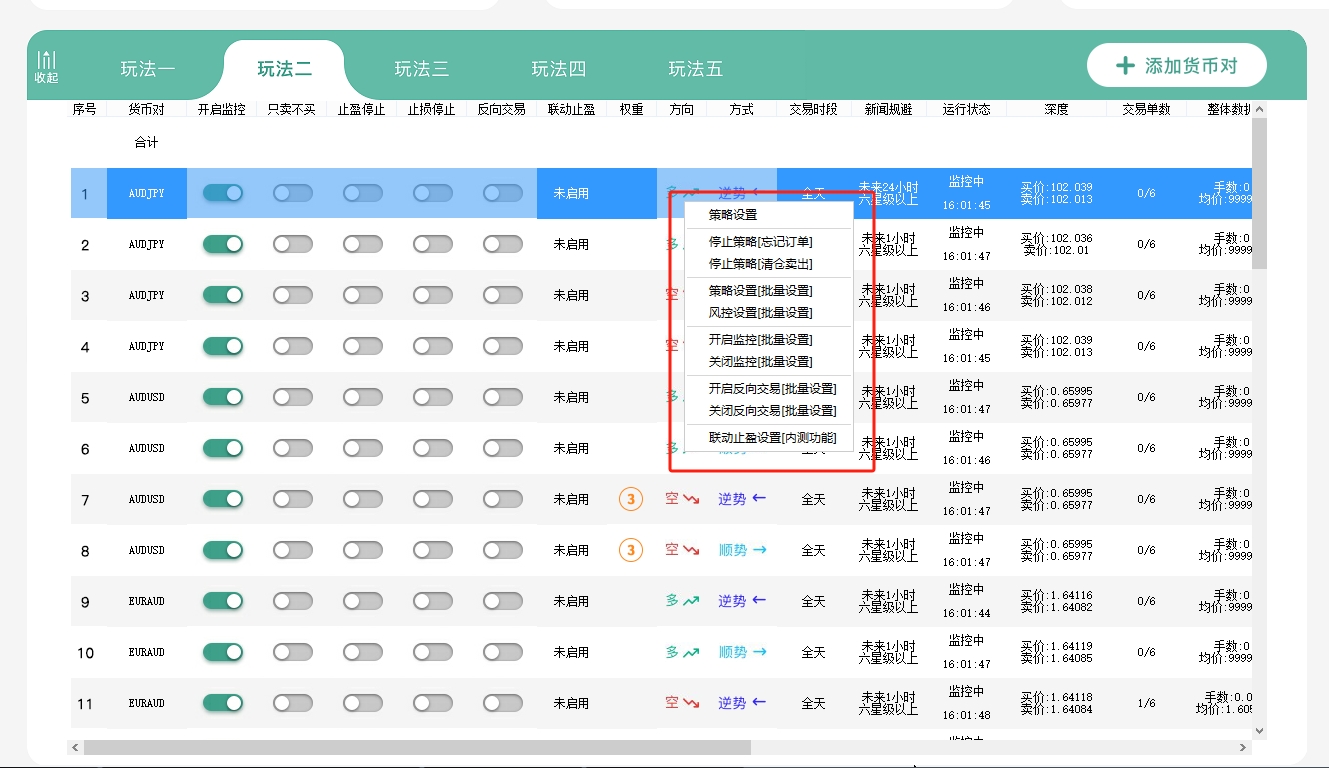Enable 止损停止 switch in row 10
This screenshot has height=768, width=1329.
click(433, 652)
